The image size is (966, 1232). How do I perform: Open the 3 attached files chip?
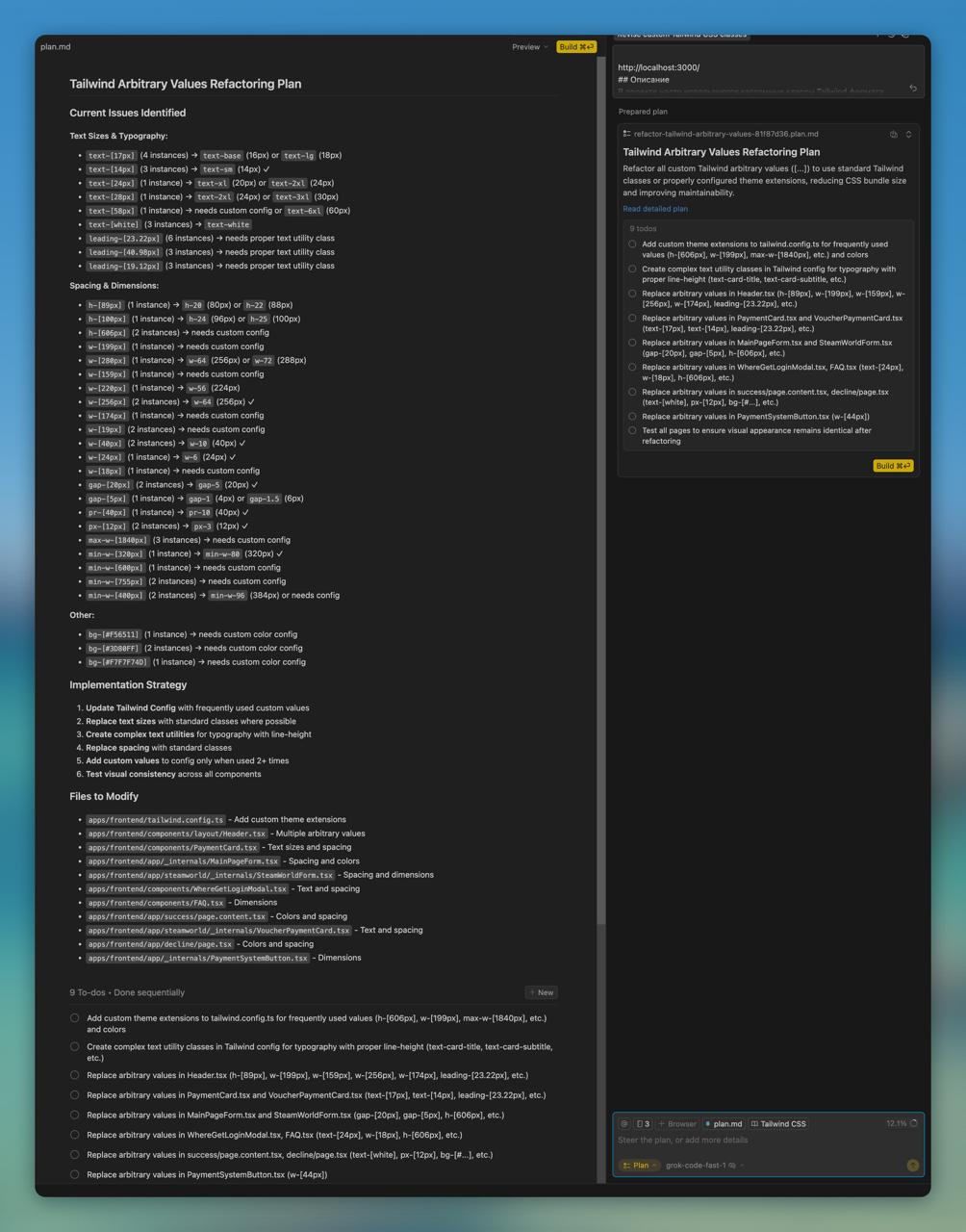click(x=643, y=1123)
